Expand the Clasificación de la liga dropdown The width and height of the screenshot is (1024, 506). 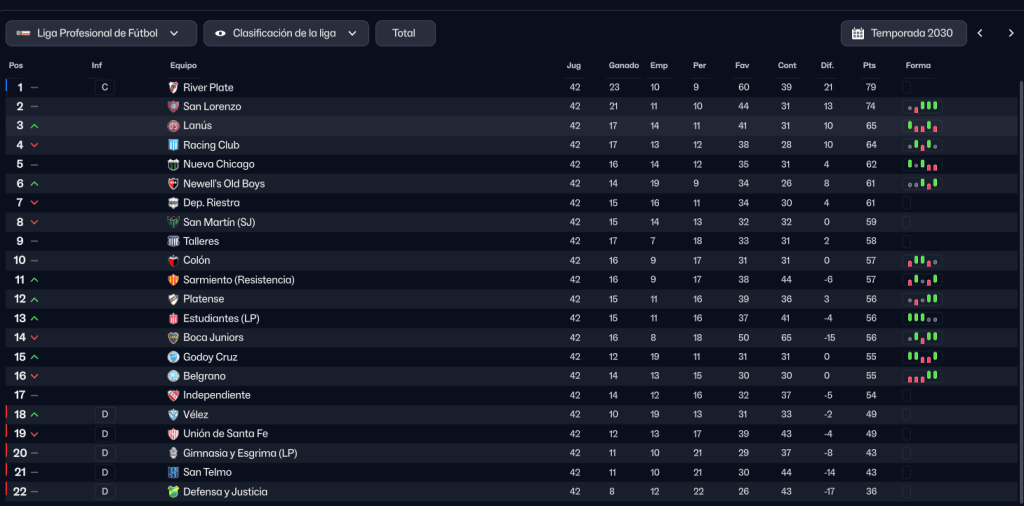click(286, 33)
